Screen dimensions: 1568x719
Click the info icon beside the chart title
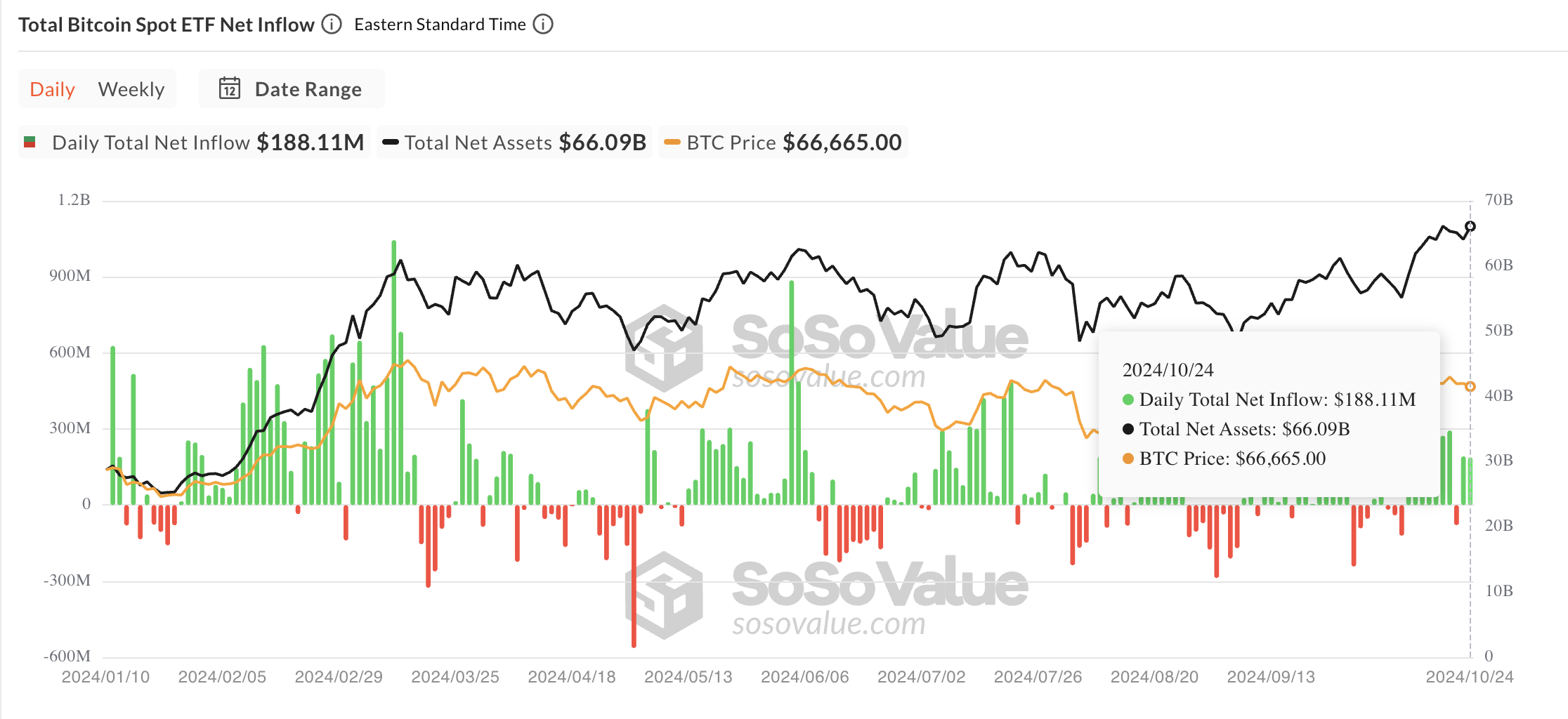[x=331, y=24]
